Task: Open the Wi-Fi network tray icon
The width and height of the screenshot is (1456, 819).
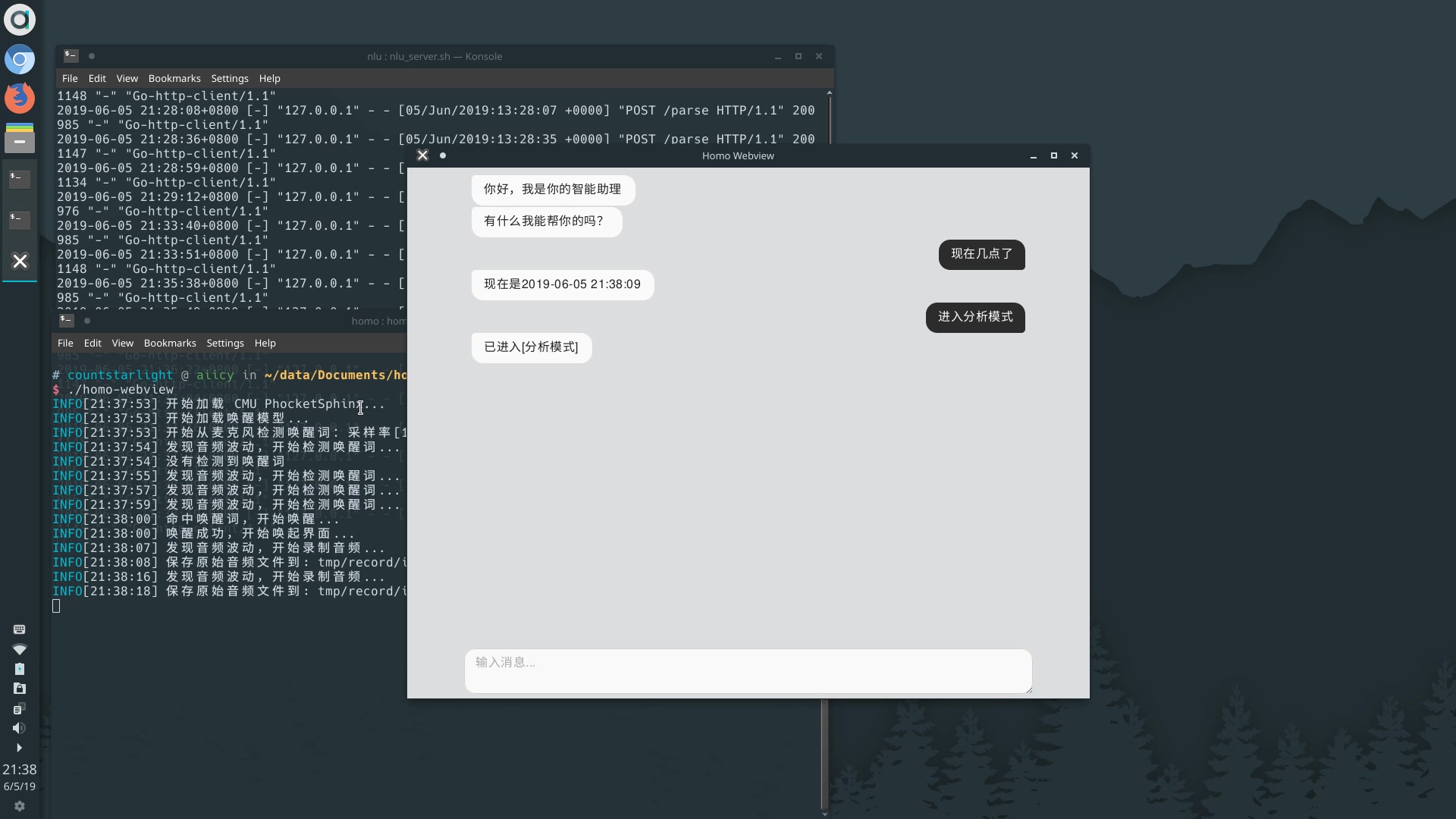Action: click(20, 649)
